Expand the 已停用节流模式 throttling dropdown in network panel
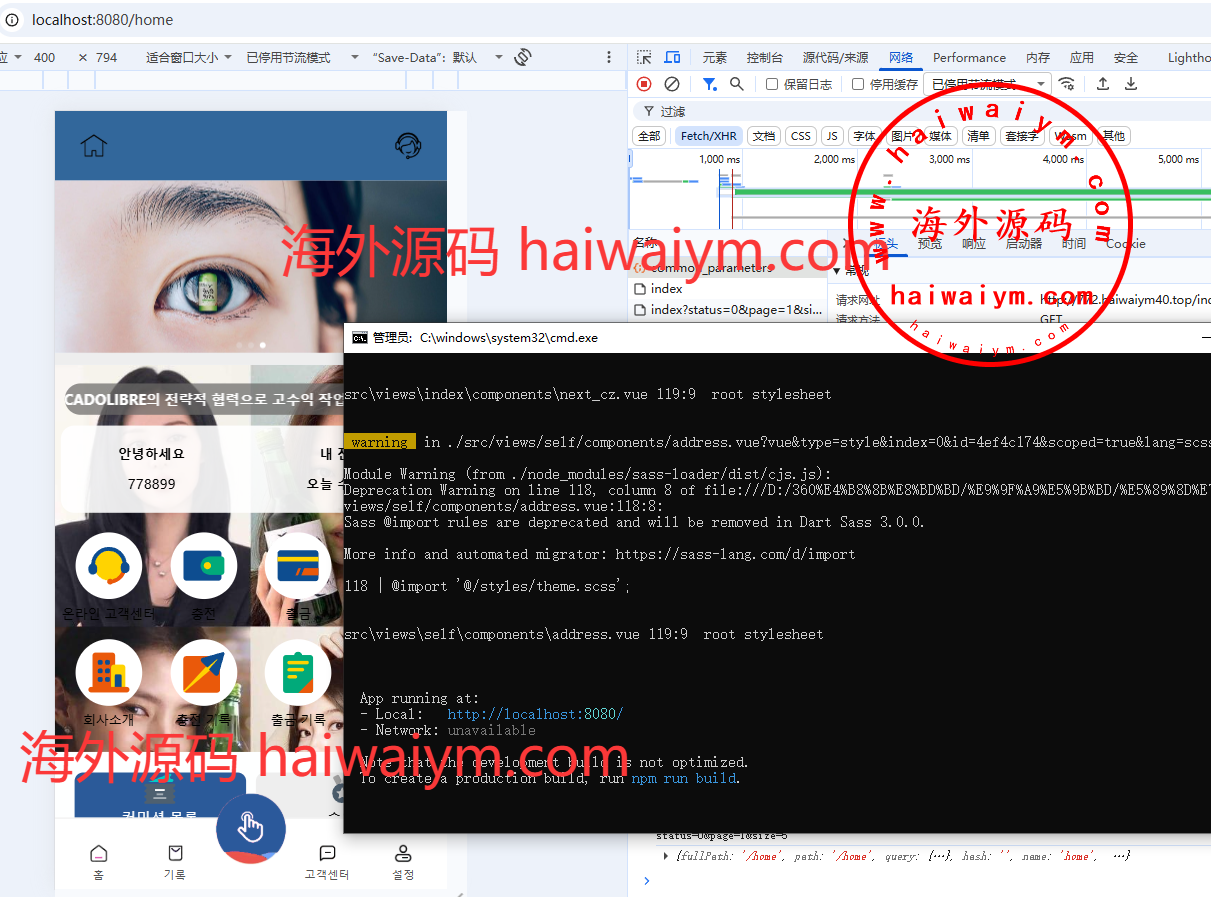The image size is (1211, 897). pyautogui.click(x=988, y=84)
